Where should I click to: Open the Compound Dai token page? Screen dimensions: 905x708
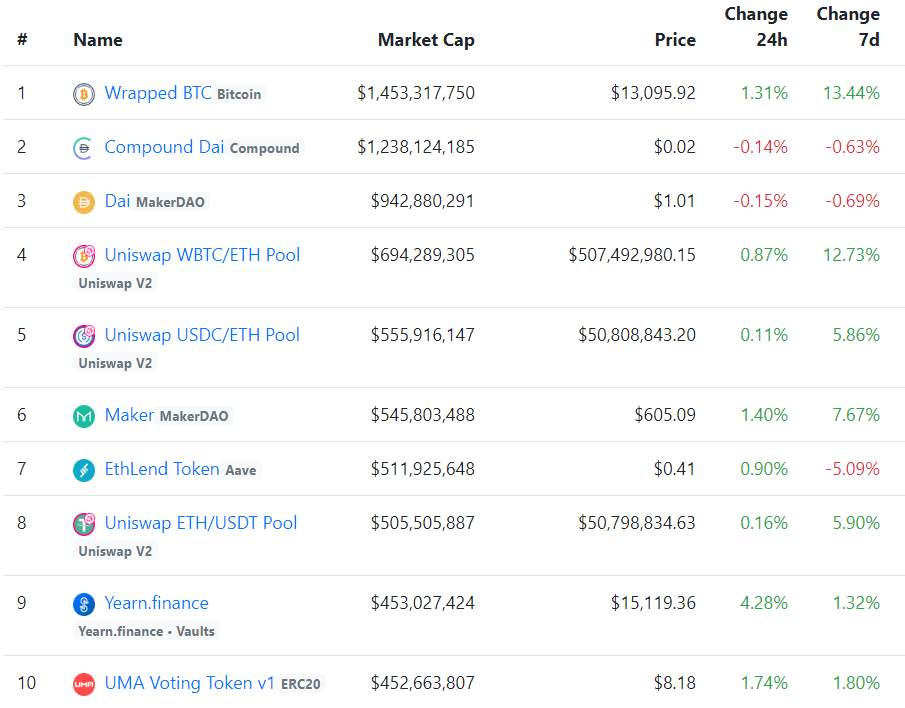pos(164,147)
